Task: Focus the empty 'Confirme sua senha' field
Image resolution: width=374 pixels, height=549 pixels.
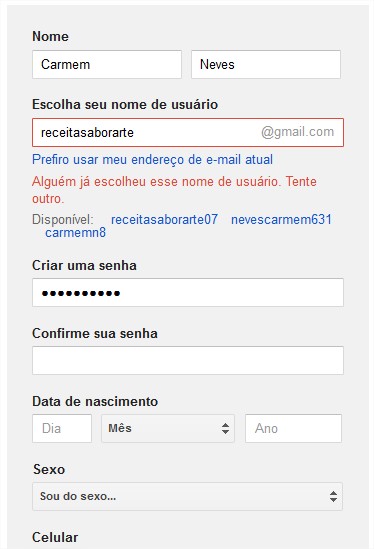Action: pyautogui.click(x=188, y=361)
